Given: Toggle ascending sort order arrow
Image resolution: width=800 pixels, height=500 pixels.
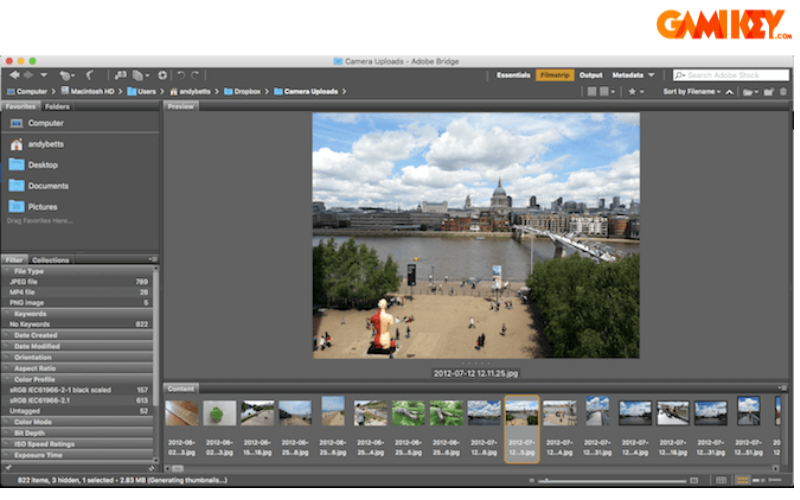Looking at the screenshot, I should click(730, 92).
